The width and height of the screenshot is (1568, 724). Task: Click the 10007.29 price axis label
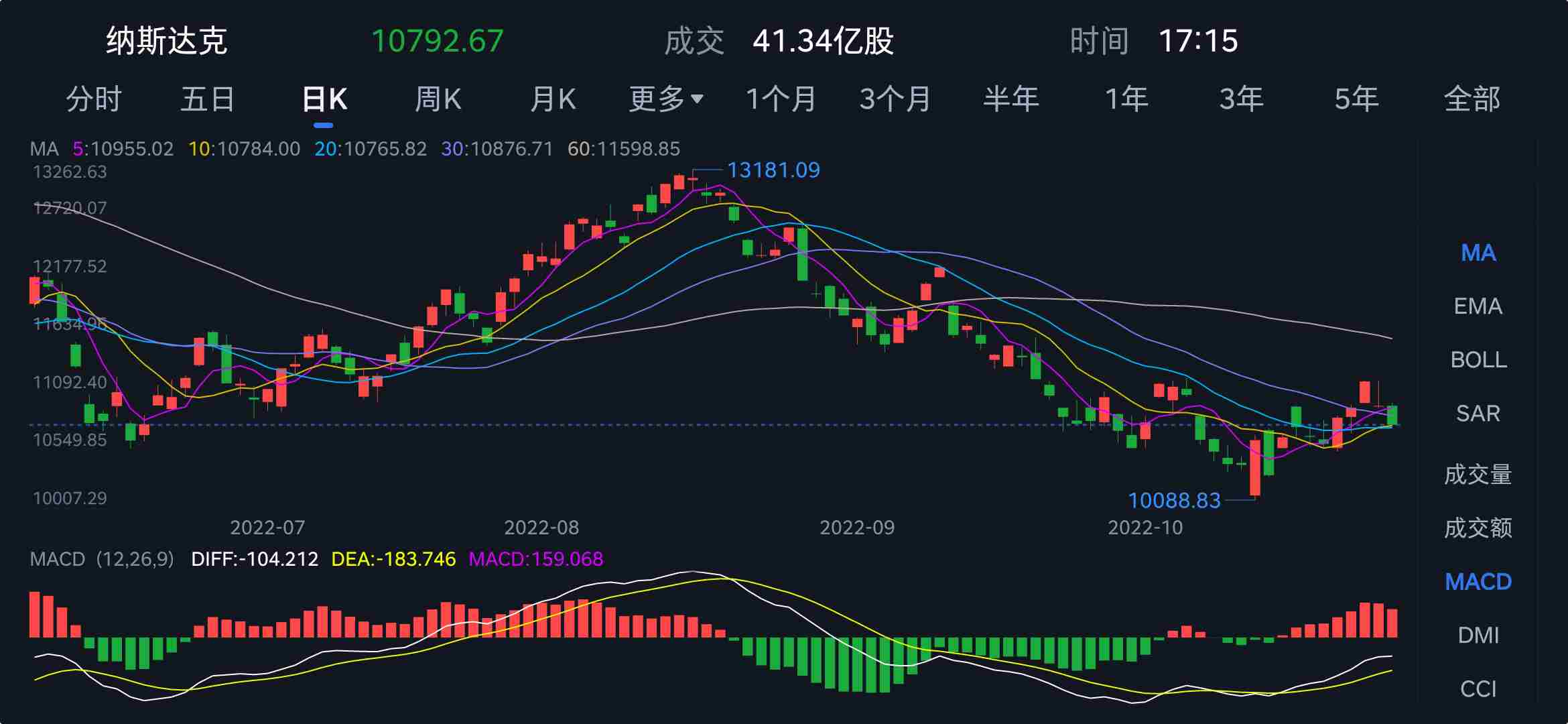pos(70,498)
